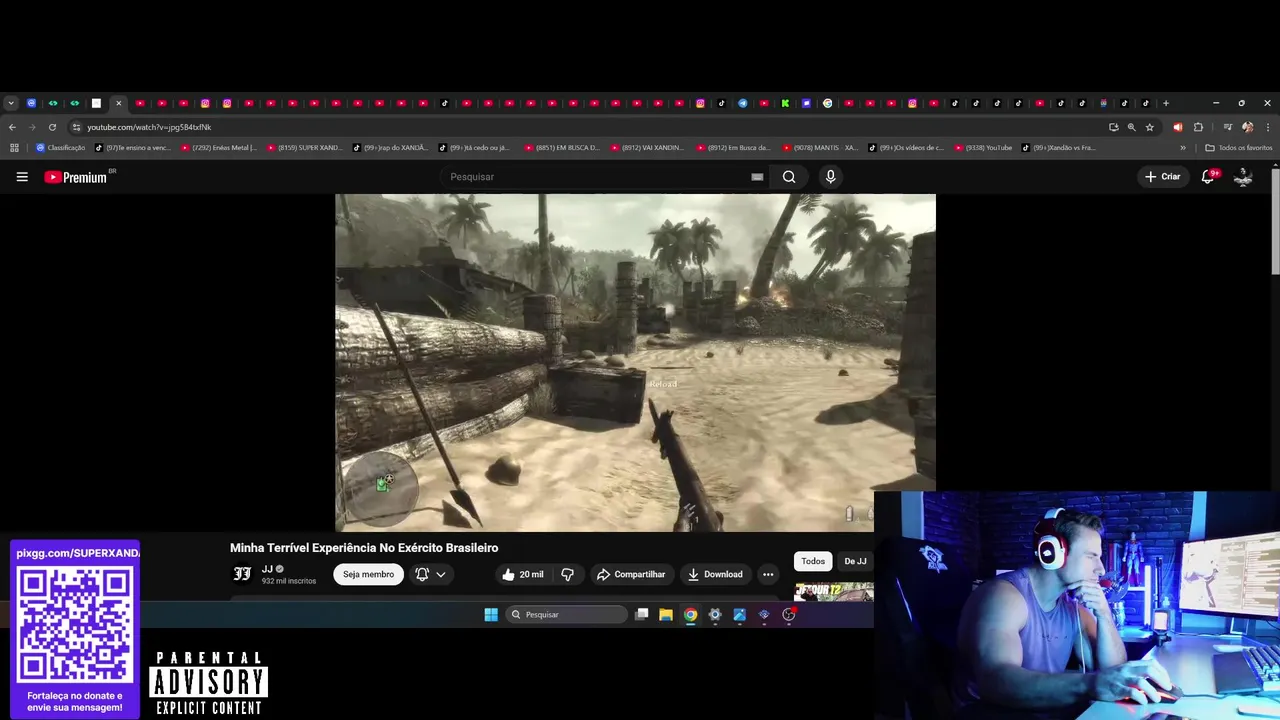The height and width of the screenshot is (720, 1280).
Task: Open the Classificação bookmark
Action: point(61,148)
